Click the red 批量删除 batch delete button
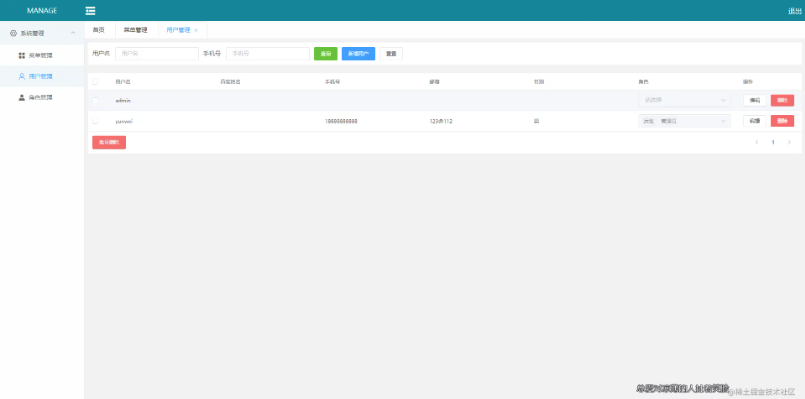This screenshot has height=399, width=805. (x=109, y=142)
